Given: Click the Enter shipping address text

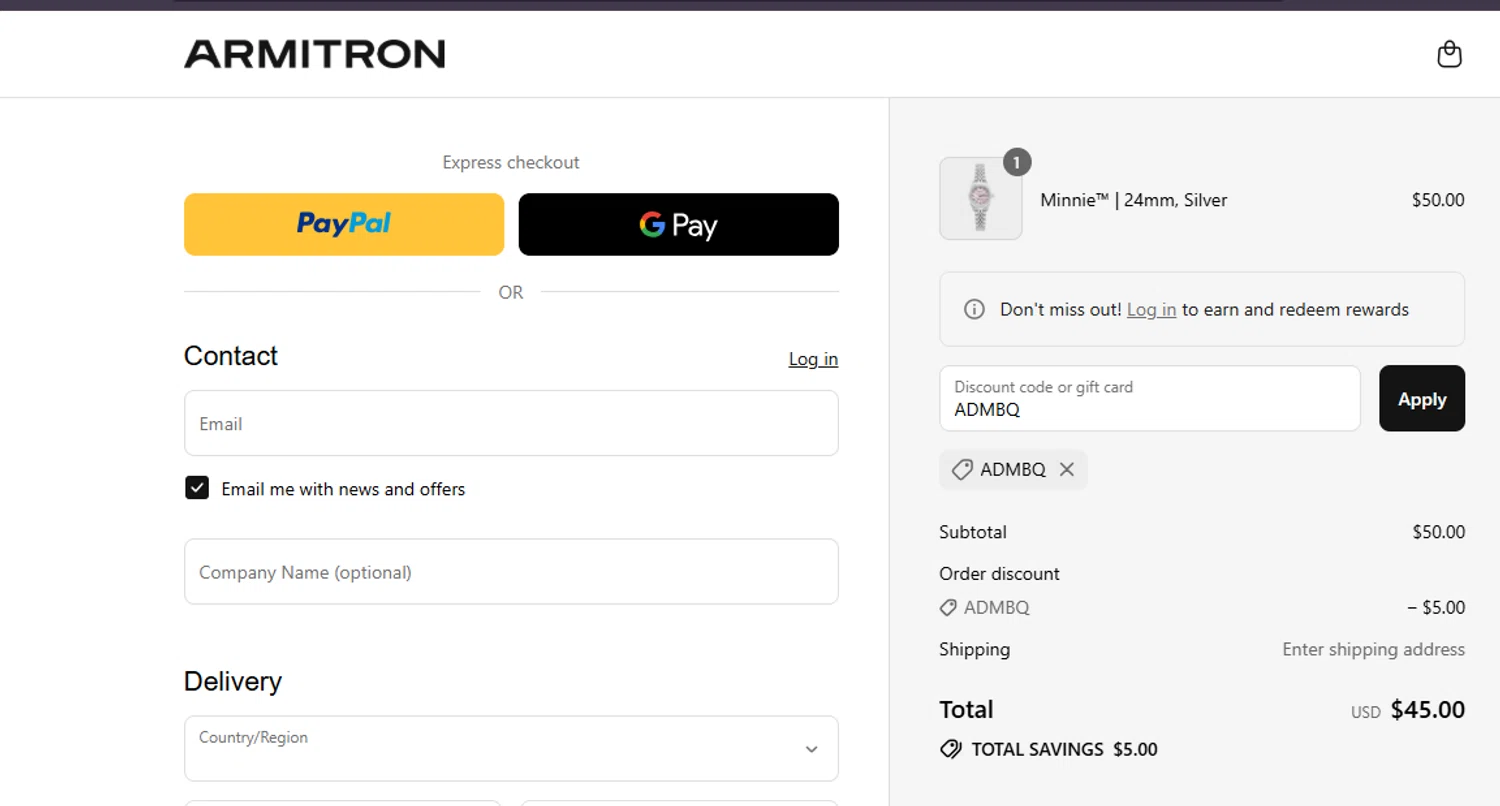Looking at the screenshot, I should [x=1374, y=650].
